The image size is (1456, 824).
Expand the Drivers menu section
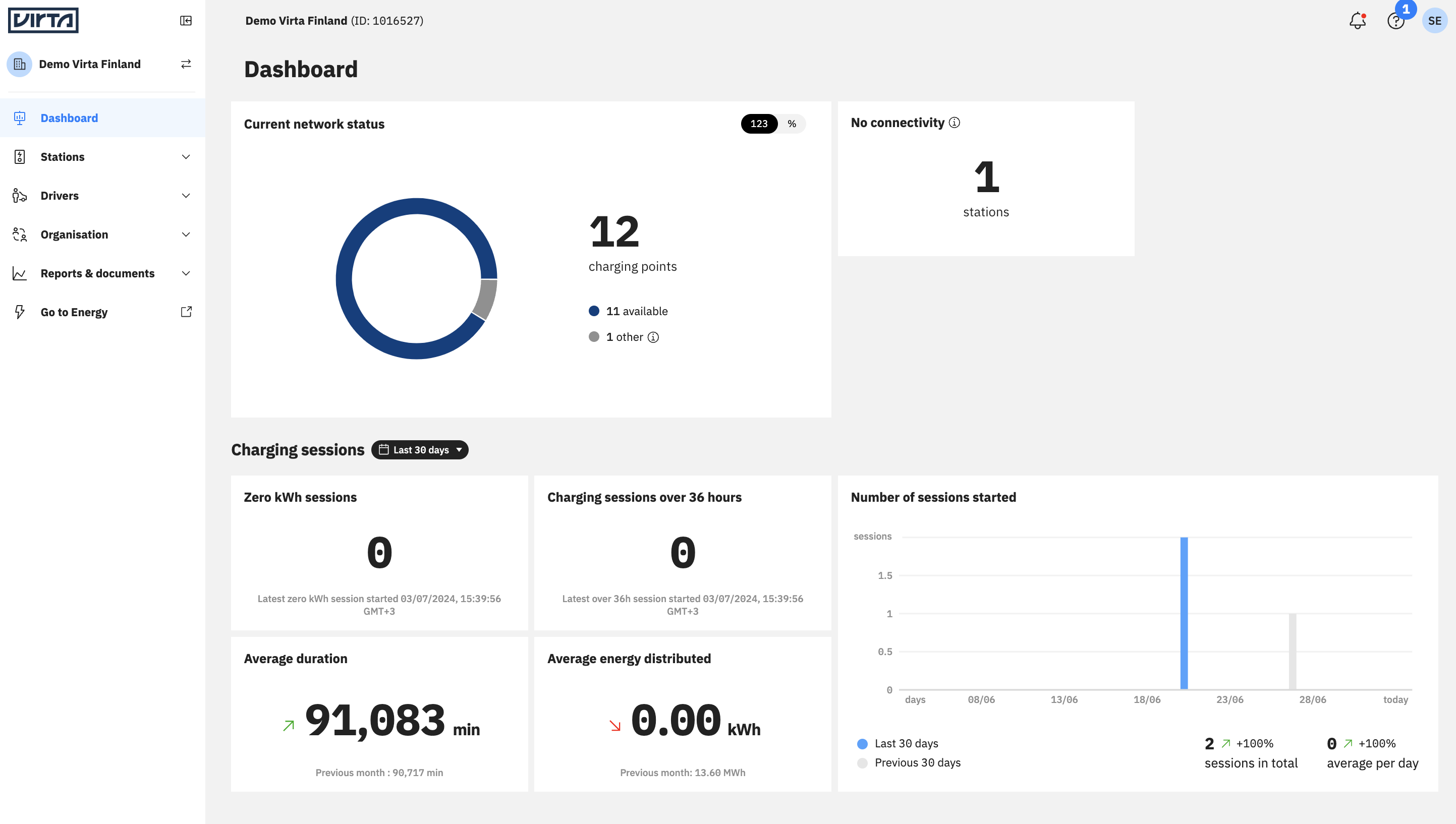click(x=60, y=195)
